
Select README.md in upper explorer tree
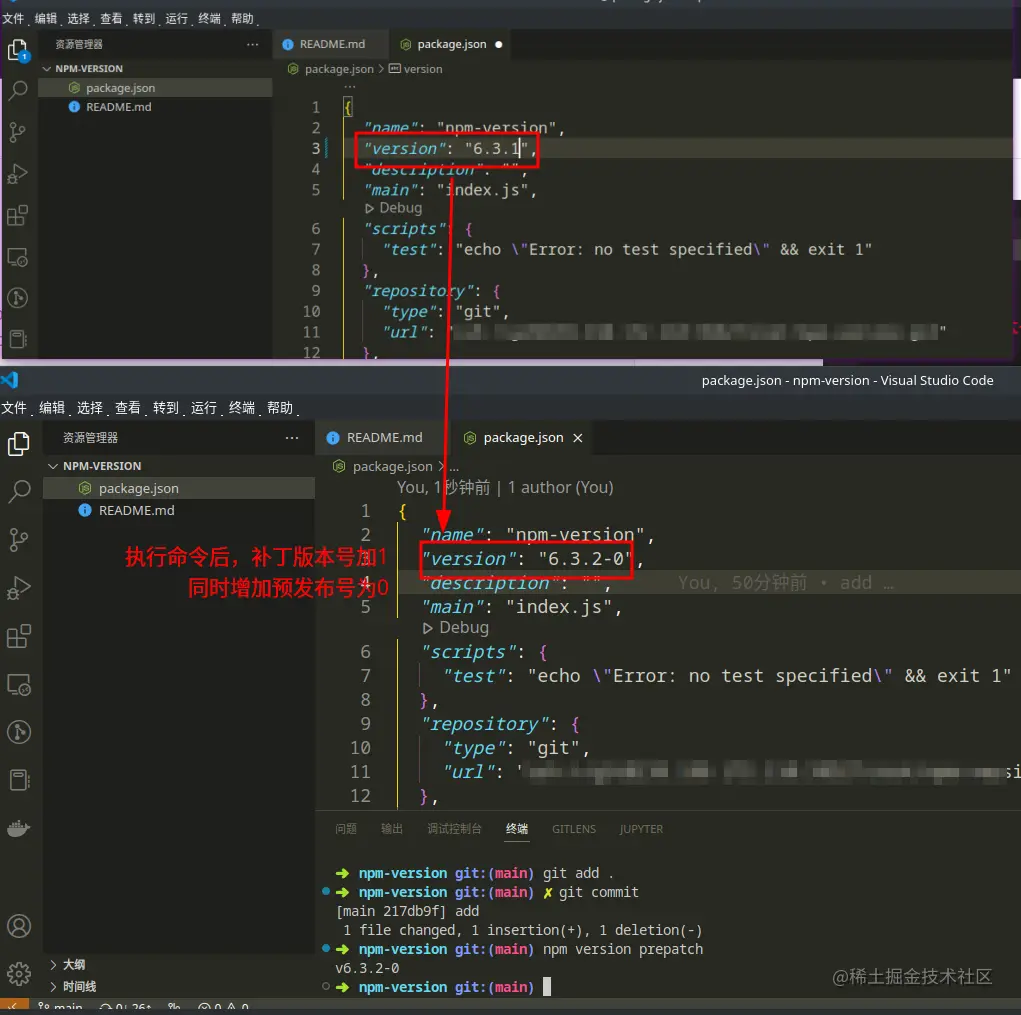(155, 107)
